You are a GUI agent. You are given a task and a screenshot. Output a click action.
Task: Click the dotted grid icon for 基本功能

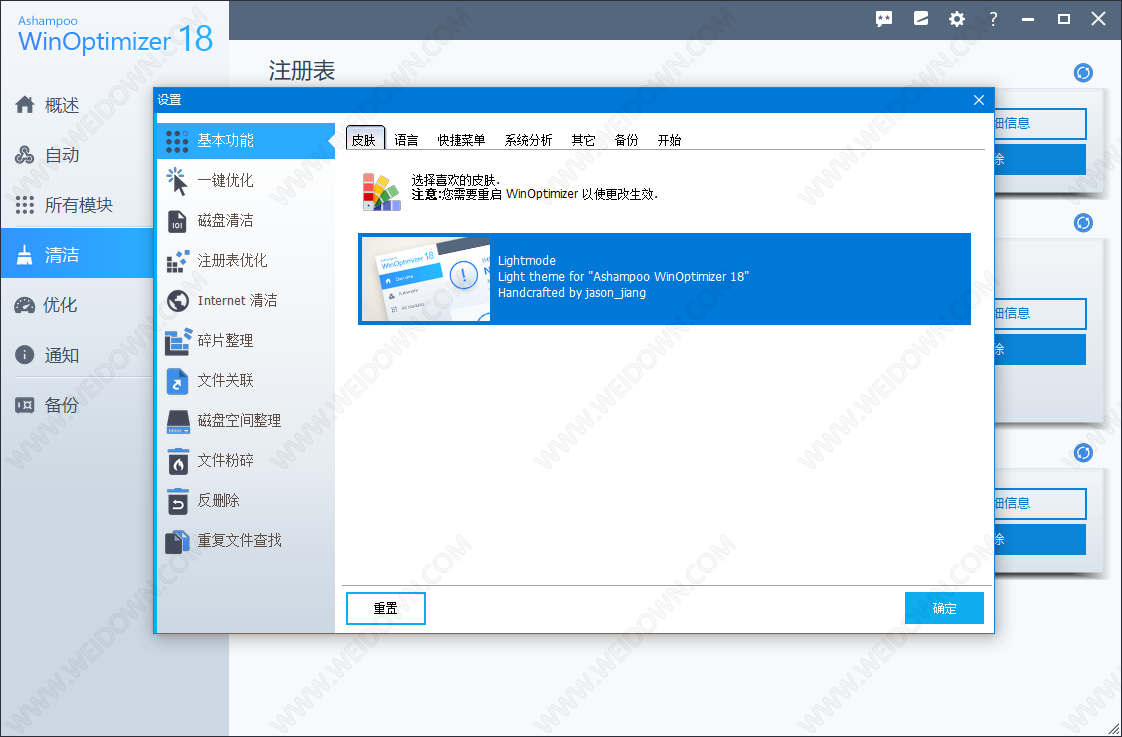tap(177, 141)
